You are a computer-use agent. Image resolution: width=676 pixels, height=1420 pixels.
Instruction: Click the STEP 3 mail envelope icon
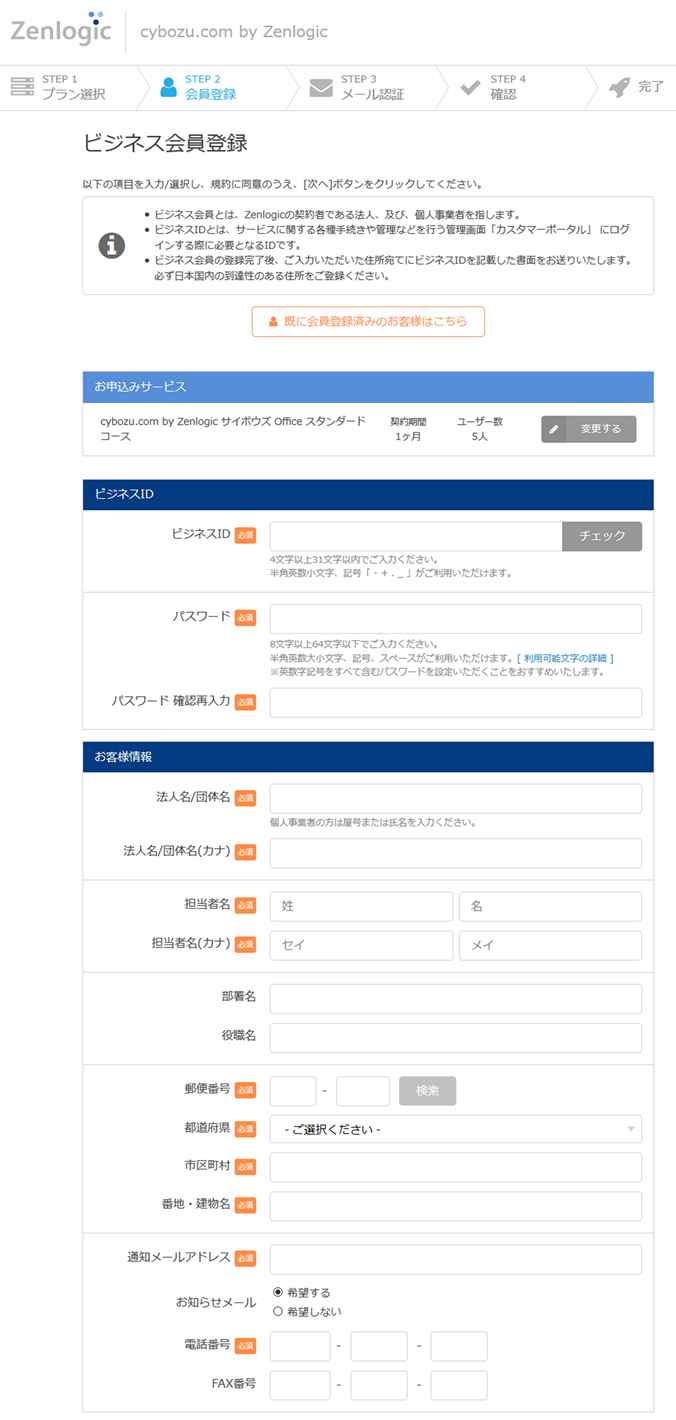point(320,88)
